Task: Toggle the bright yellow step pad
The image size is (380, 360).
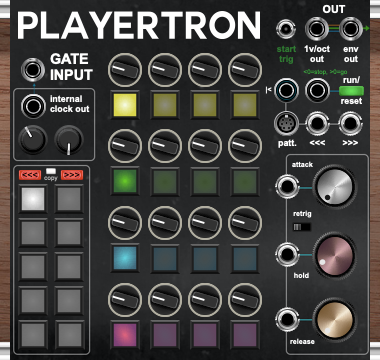Action: [x=125, y=105]
